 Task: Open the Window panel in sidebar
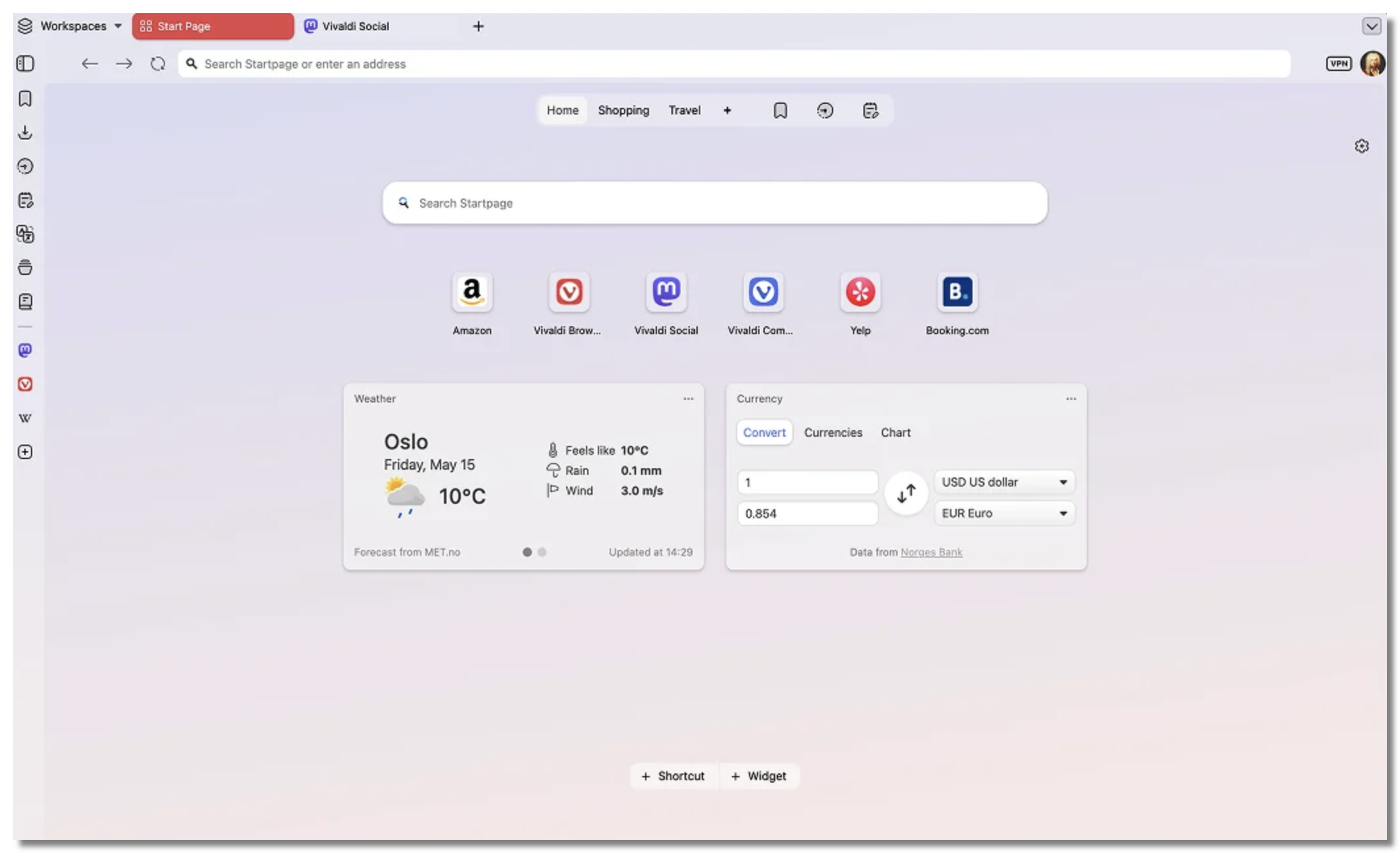point(25,268)
